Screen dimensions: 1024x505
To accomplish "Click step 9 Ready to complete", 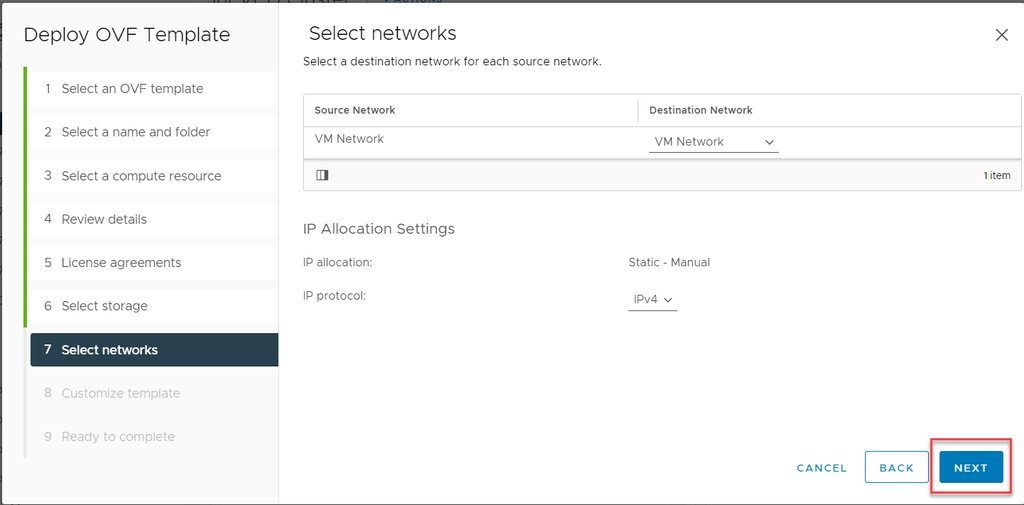I will [118, 437].
